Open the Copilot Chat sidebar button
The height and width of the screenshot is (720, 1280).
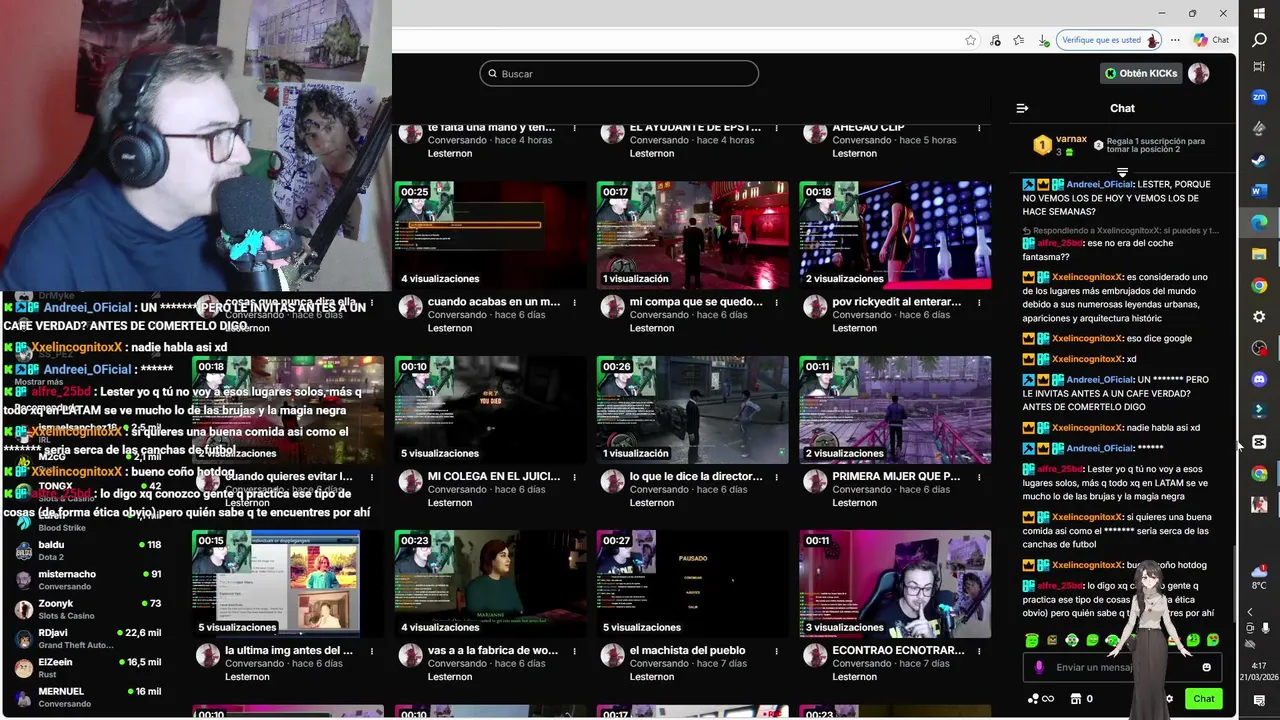coord(1211,40)
